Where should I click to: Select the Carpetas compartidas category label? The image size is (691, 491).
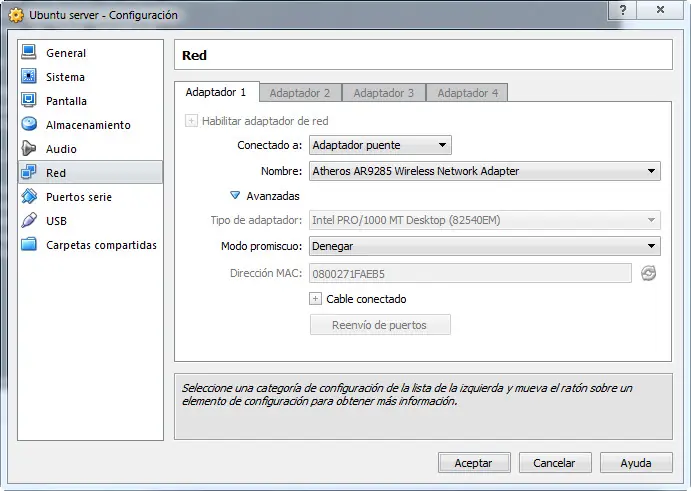coord(101,245)
